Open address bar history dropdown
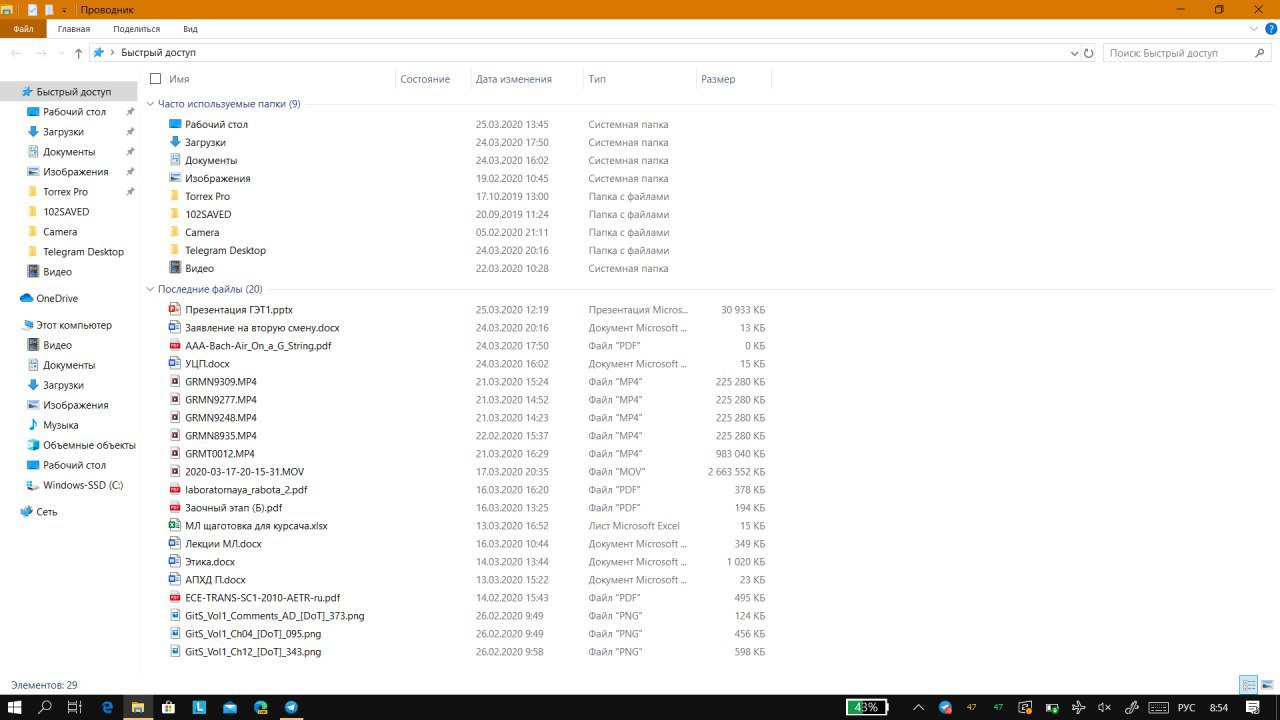1280x720 pixels. 1075,53
